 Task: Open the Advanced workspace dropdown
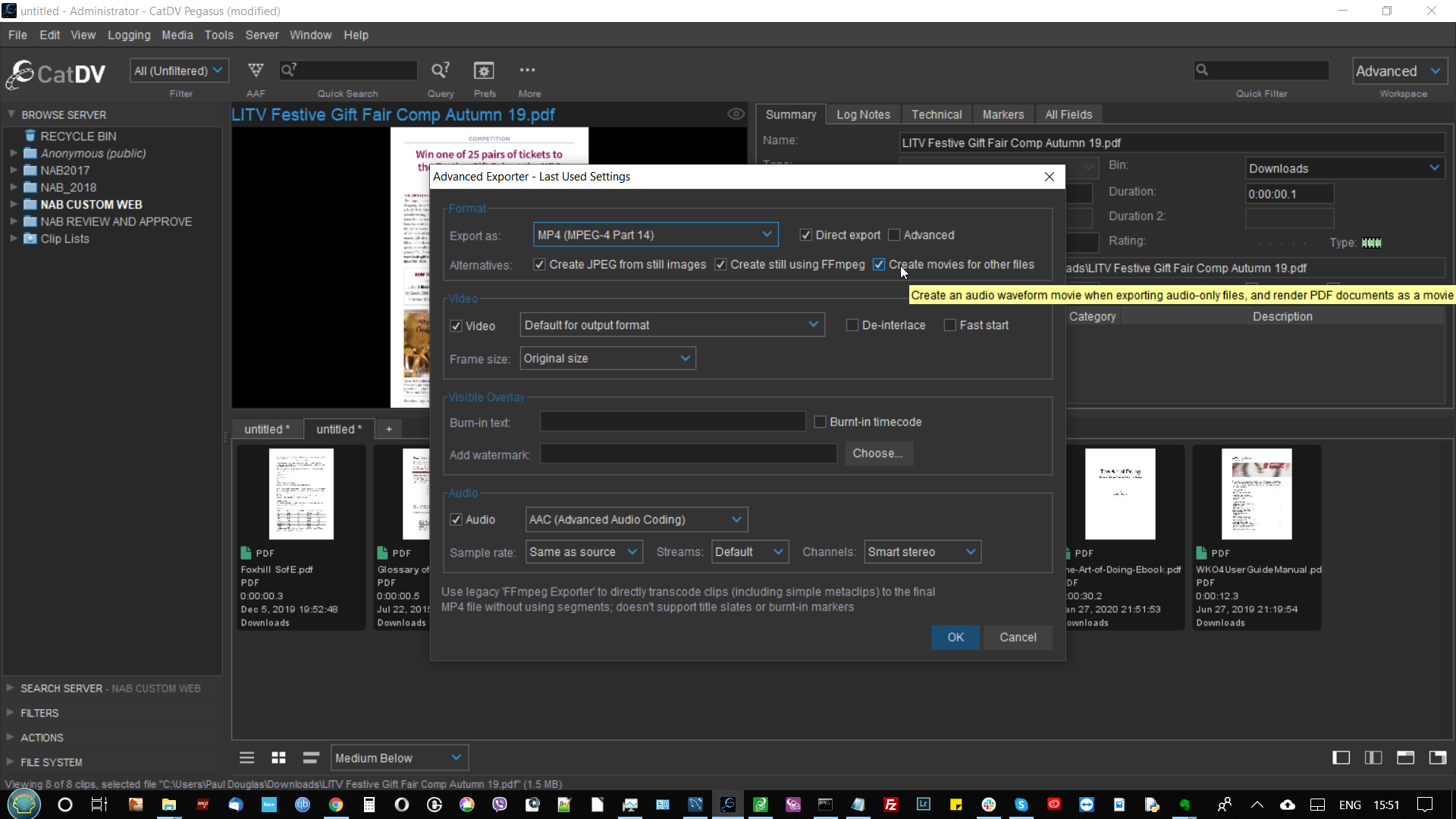coord(1400,71)
